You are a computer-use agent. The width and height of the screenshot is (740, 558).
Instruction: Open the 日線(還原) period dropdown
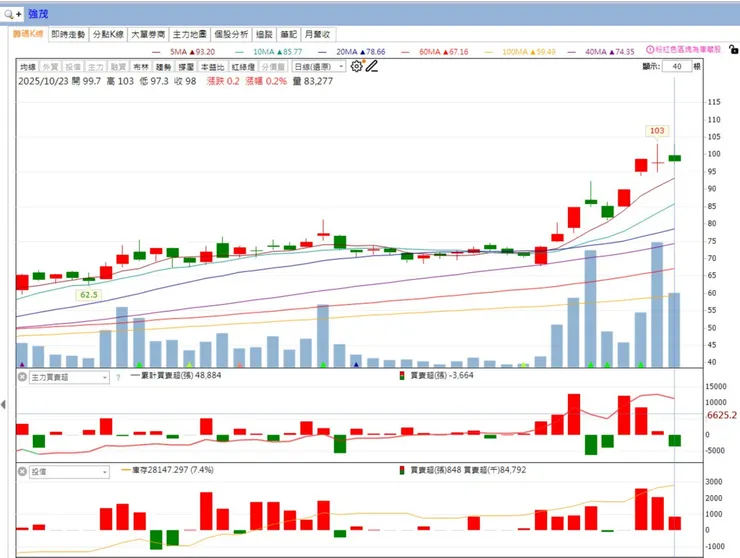point(319,67)
